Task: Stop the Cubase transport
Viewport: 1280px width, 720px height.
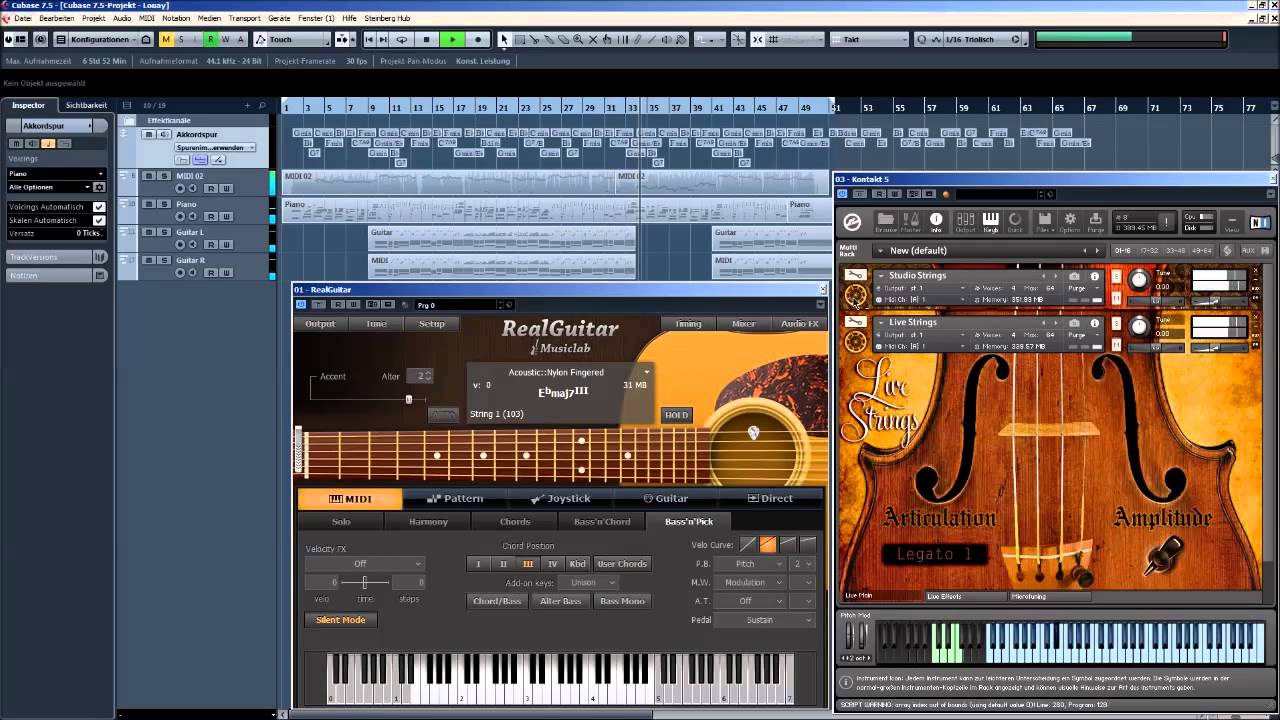Action: [x=427, y=40]
